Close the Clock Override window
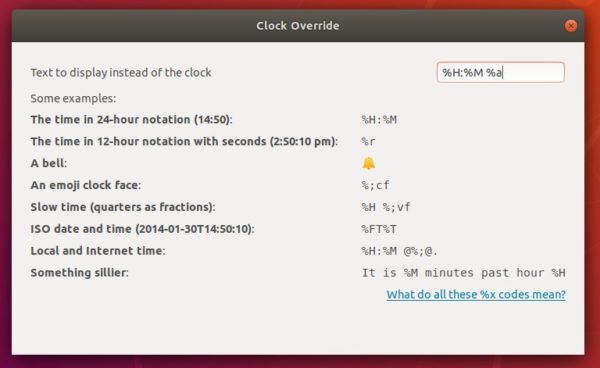600x368 pixels. point(571,26)
